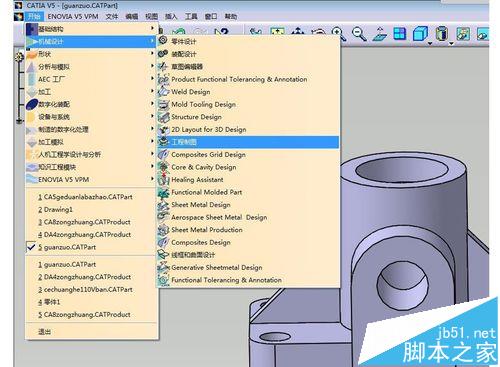This screenshot has width=500, height=367.
Task: Select the 基础结构 Start menu entry
Action: 91,29
